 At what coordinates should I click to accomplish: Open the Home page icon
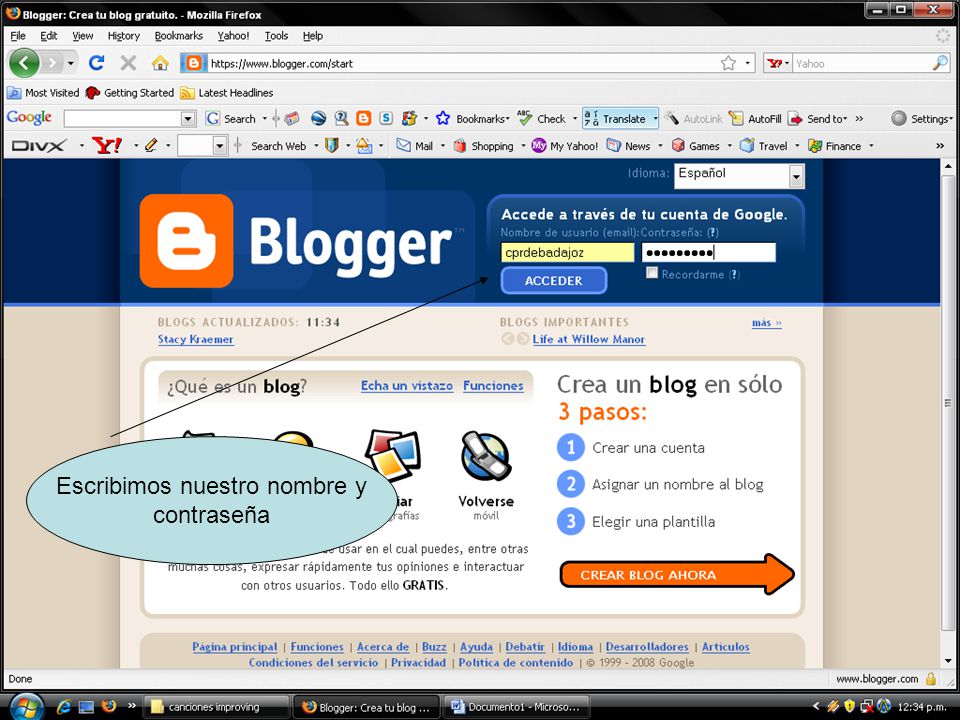(160, 62)
